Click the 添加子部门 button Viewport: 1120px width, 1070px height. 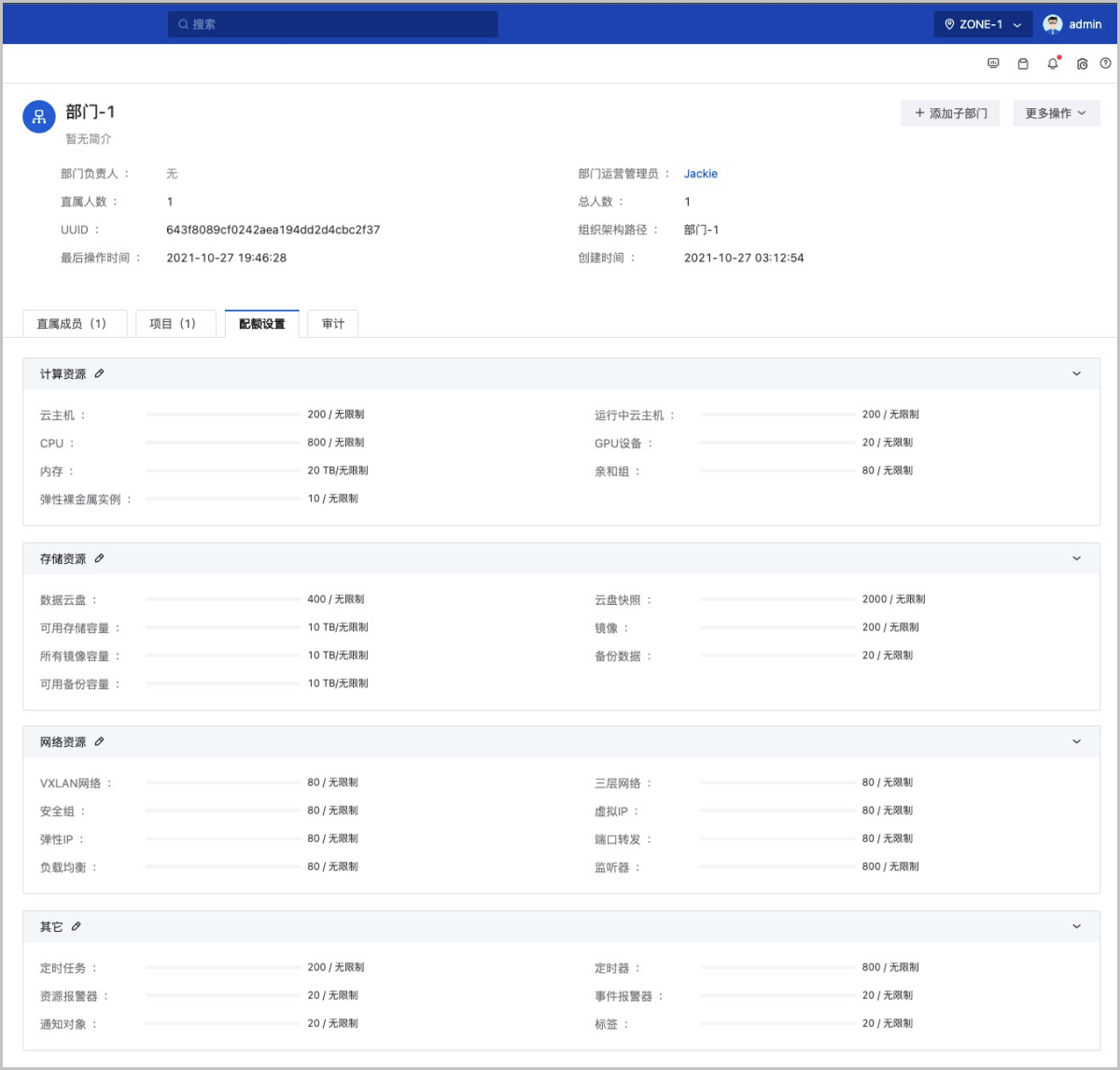(x=950, y=113)
